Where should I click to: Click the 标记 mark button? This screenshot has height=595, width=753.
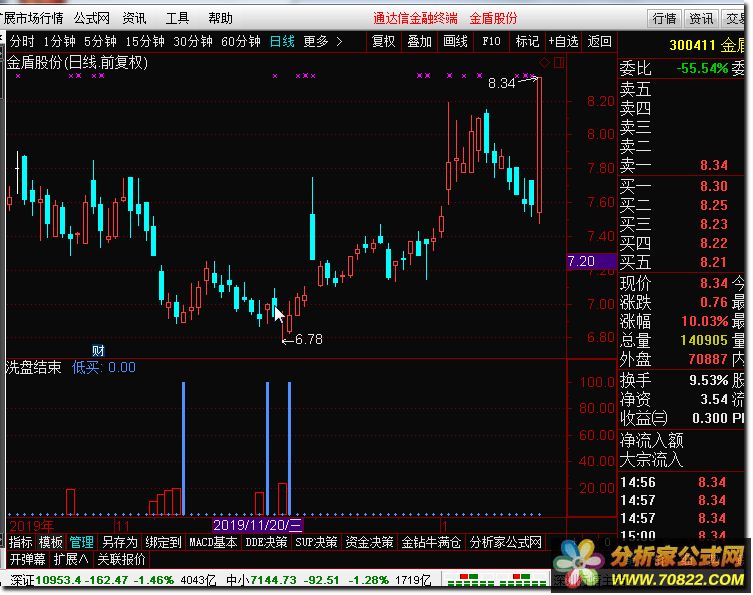click(x=527, y=42)
